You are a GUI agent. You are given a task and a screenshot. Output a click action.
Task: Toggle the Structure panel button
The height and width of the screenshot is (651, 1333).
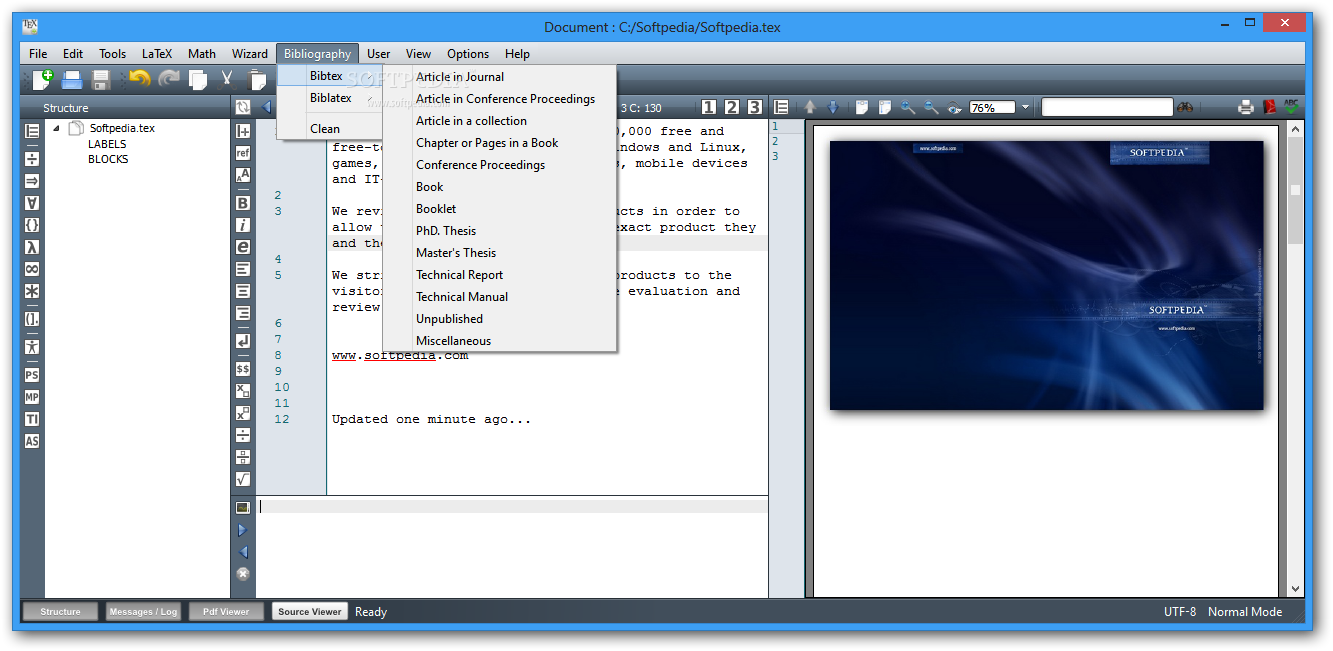click(x=60, y=611)
